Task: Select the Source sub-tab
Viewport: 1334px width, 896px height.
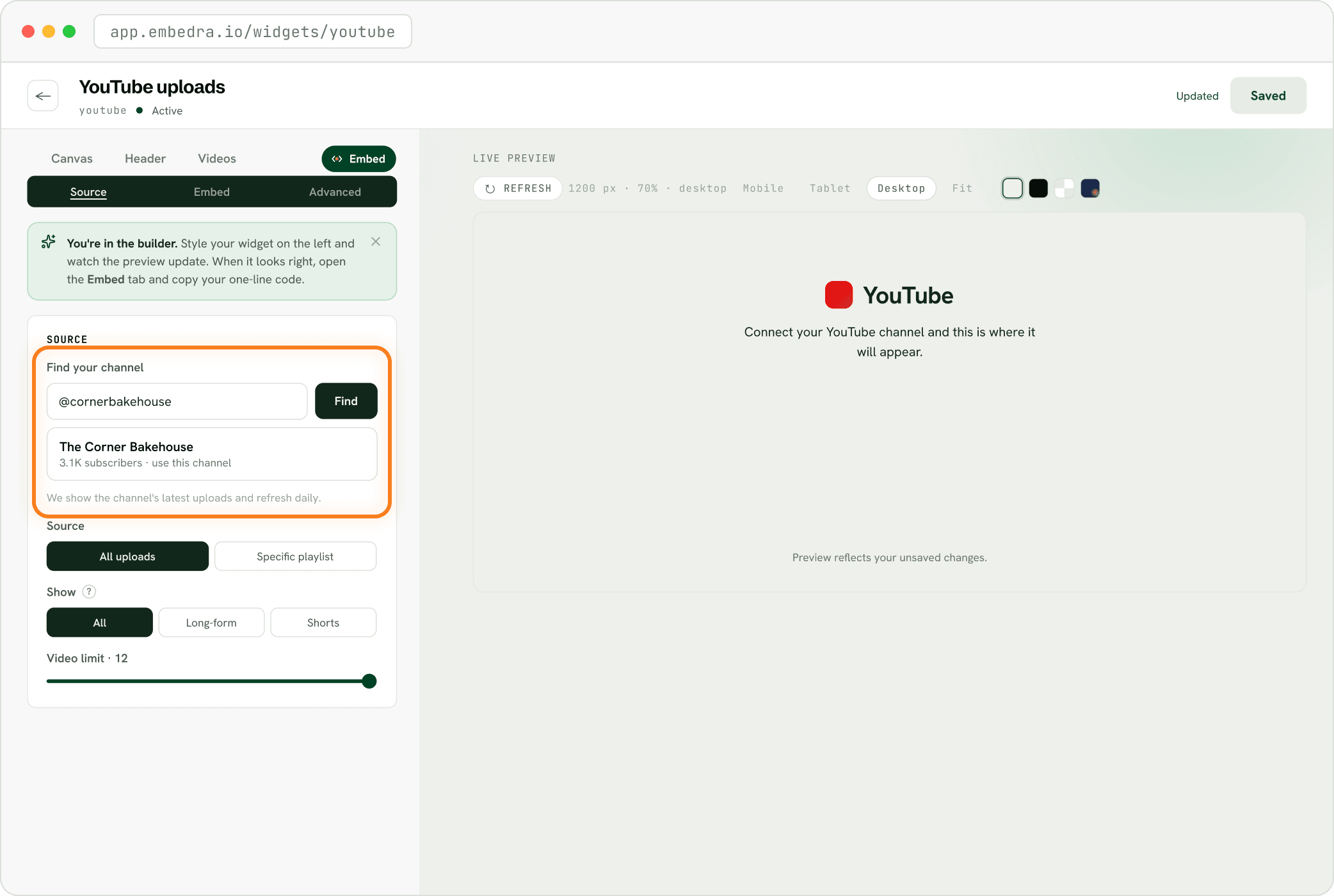Action: click(88, 191)
